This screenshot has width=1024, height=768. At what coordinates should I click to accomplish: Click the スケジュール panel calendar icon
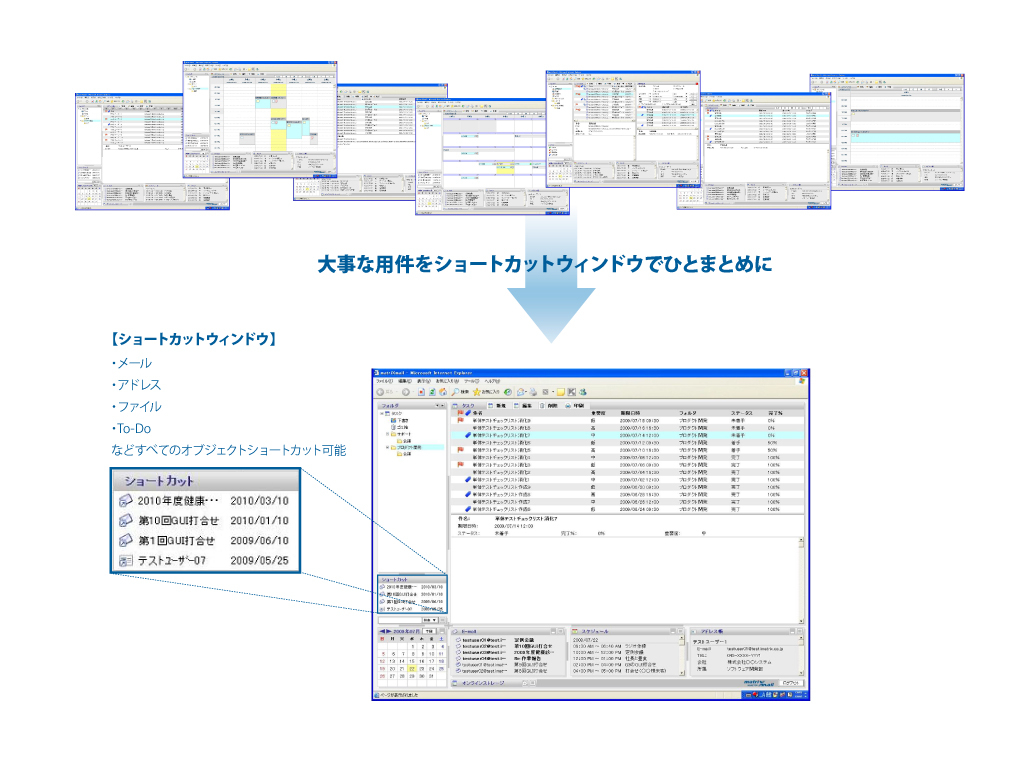[x=576, y=632]
